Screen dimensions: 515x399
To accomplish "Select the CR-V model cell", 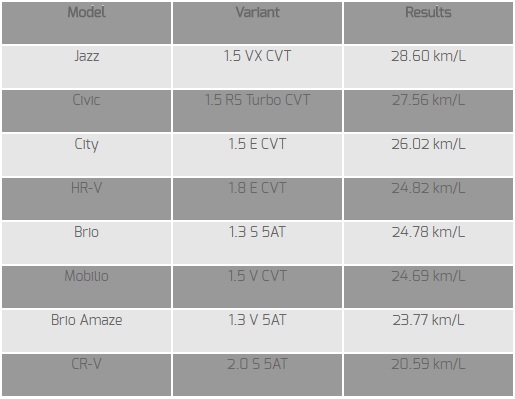I will point(86,375).
